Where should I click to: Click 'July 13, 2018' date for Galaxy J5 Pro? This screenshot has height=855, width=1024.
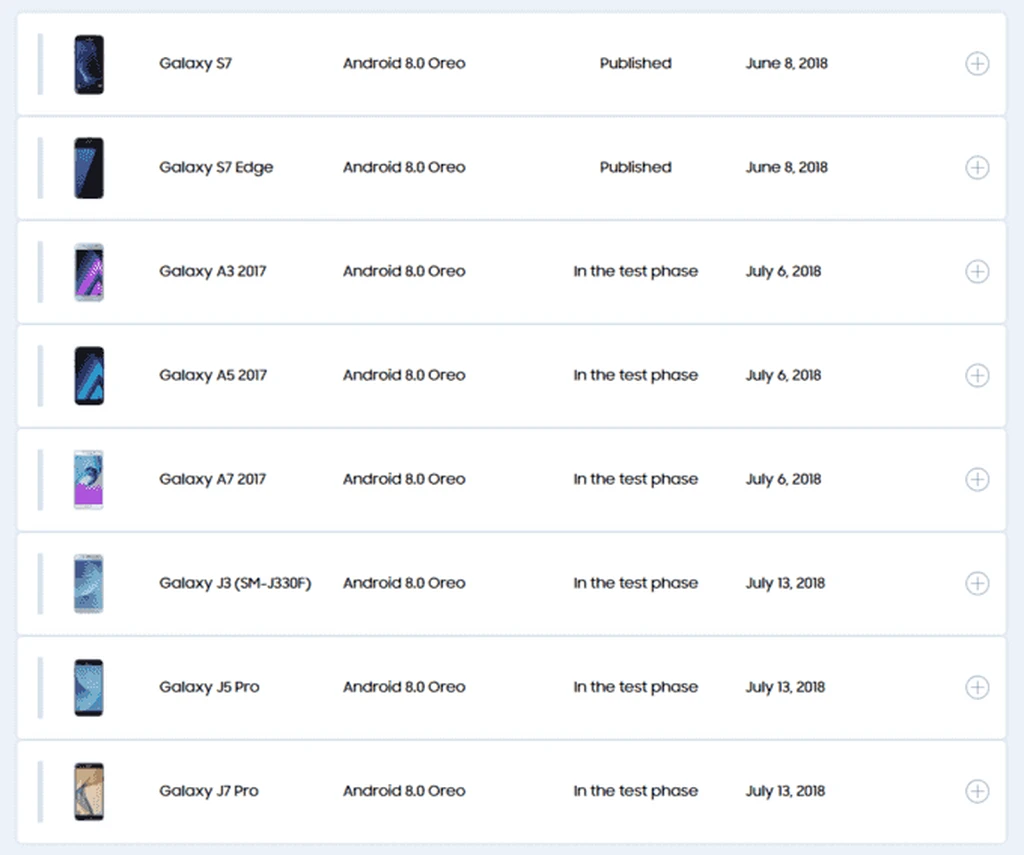pyautogui.click(x=786, y=686)
